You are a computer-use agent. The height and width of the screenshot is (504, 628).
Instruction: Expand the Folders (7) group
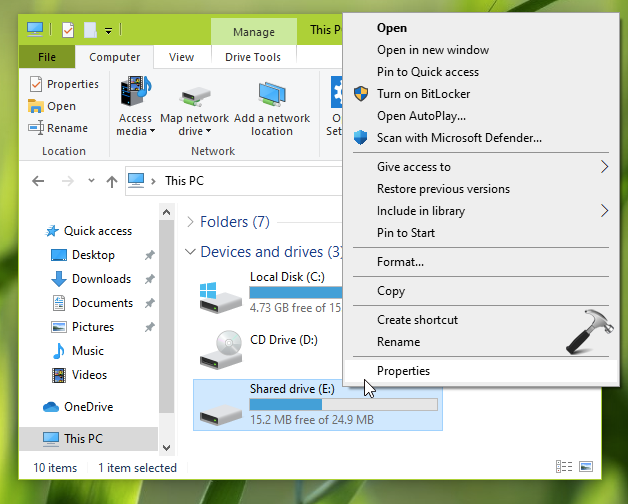[190, 222]
